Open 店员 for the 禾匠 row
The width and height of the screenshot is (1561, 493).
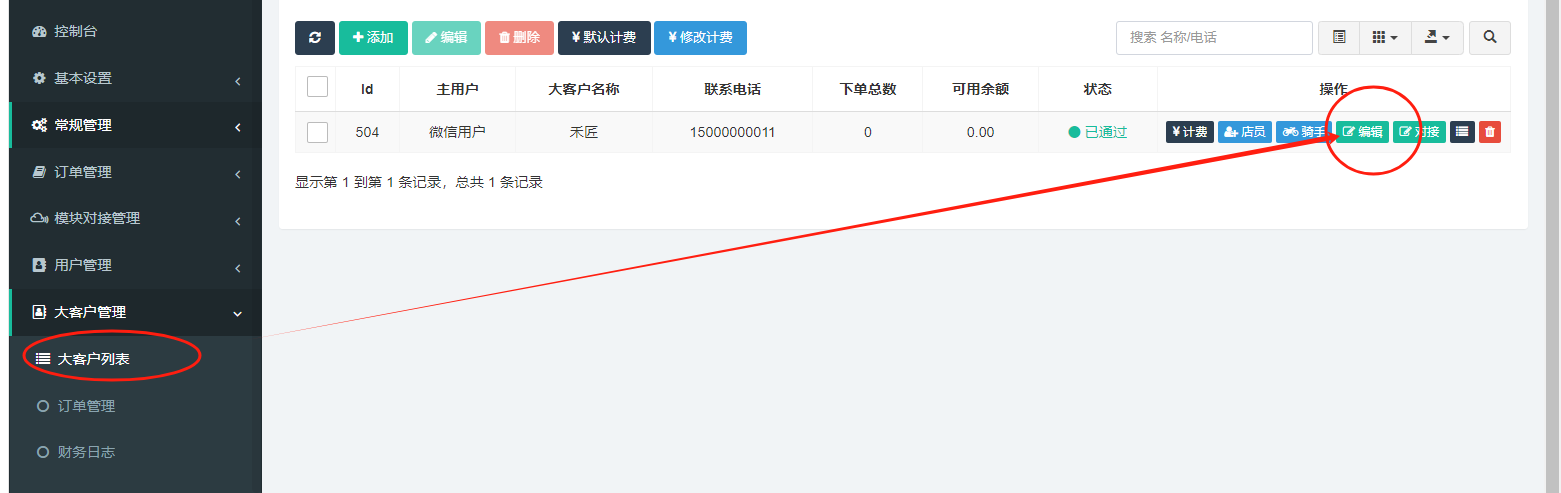1245,132
